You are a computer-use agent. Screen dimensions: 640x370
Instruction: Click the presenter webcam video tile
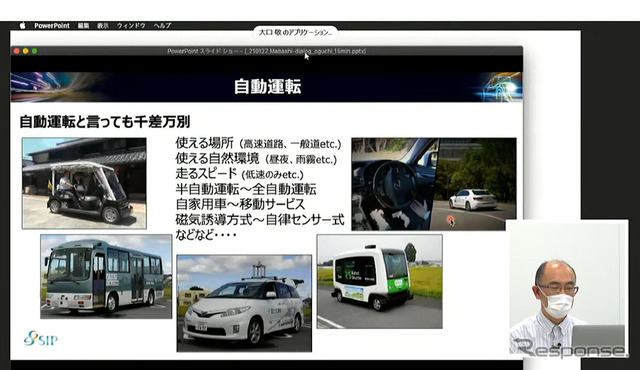(x=567, y=288)
